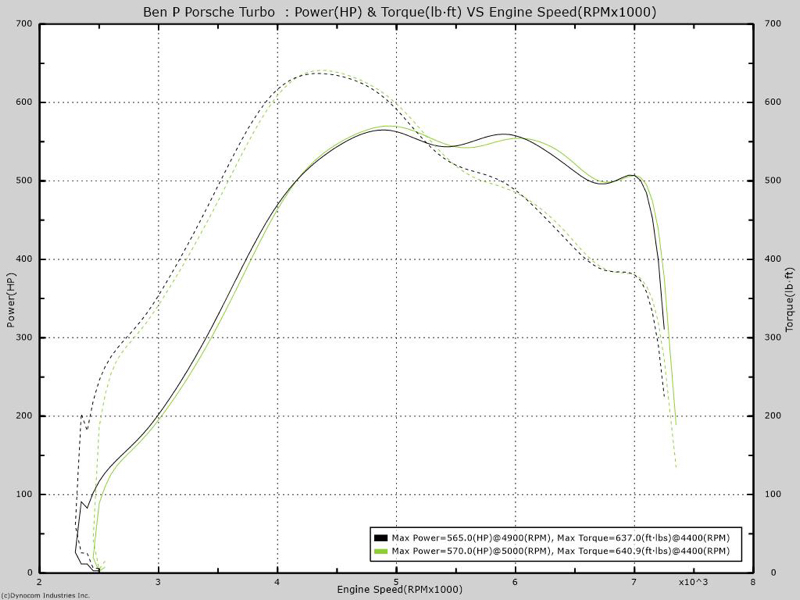The width and height of the screenshot is (800, 600).
Task: Click the right axis tick value 600
Action: 773,102
